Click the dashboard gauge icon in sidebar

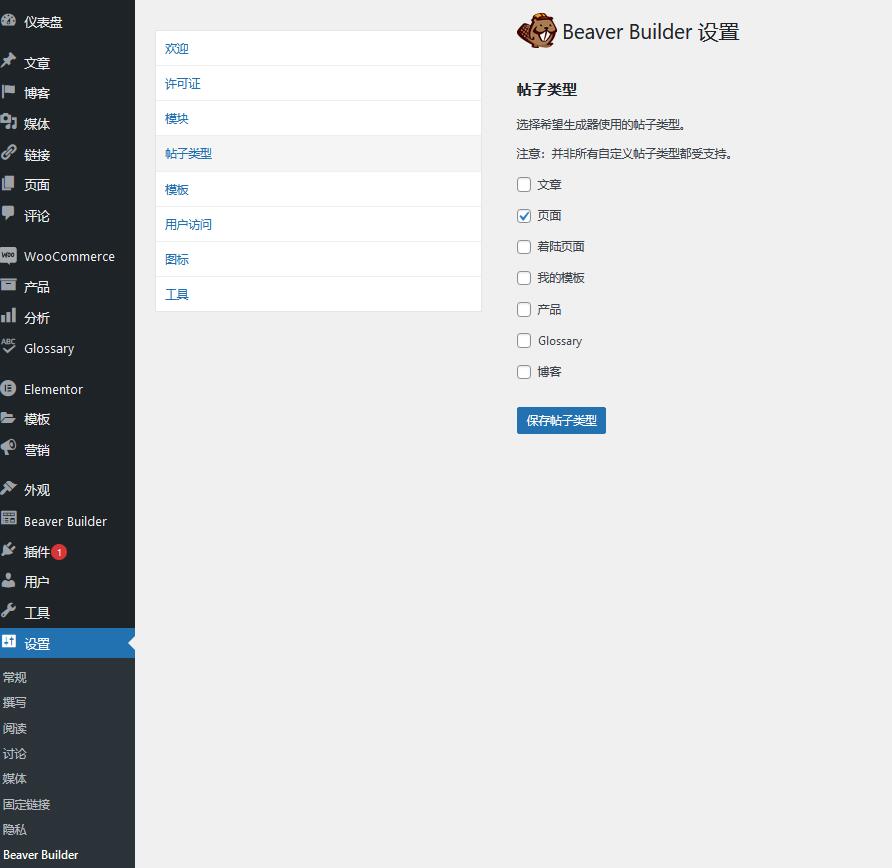(x=8, y=21)
